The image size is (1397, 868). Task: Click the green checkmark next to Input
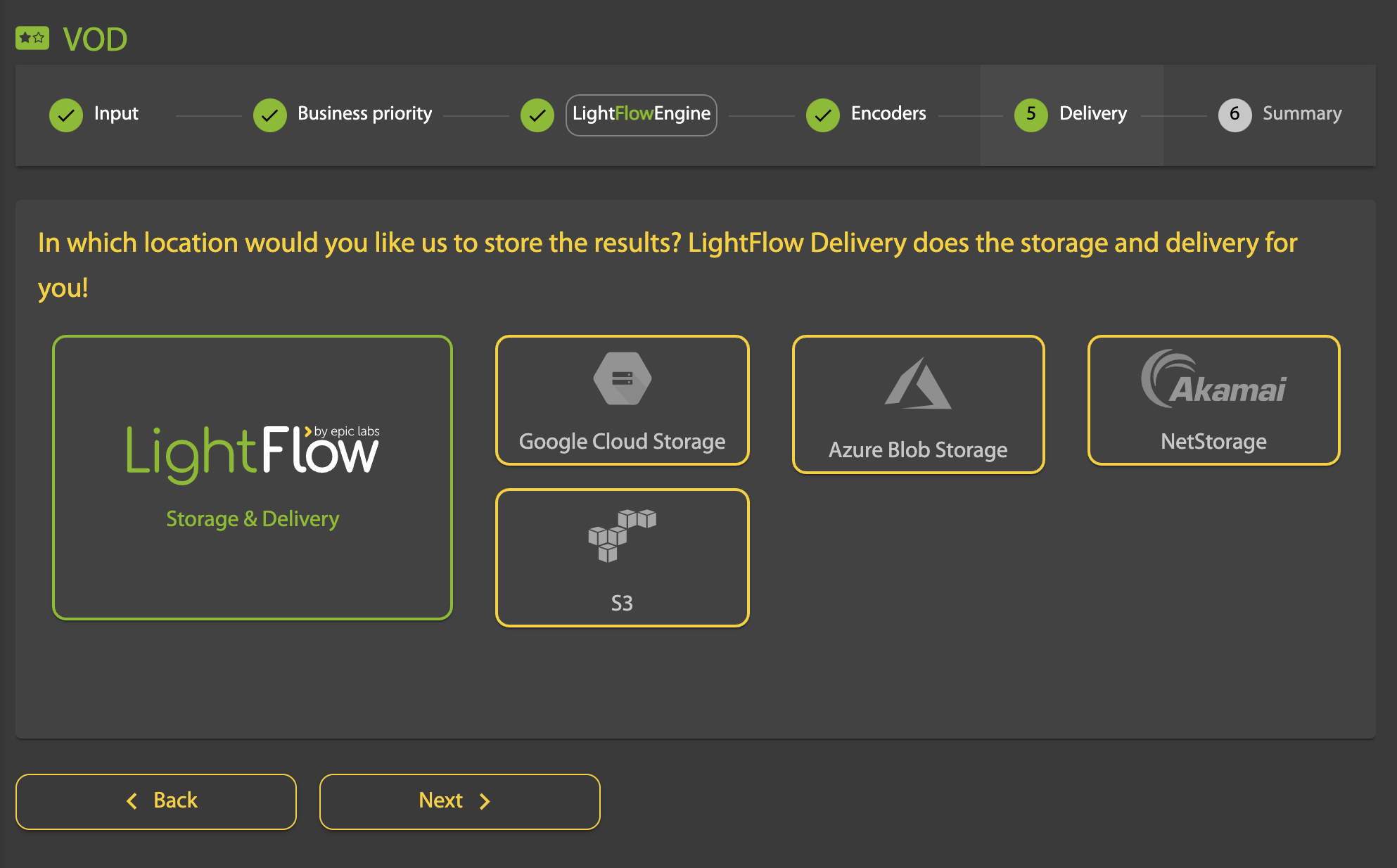[x=66, y=115]
